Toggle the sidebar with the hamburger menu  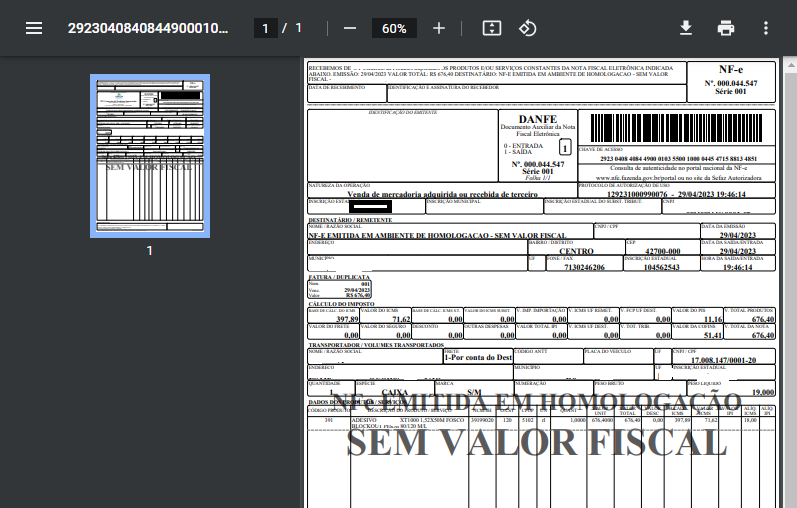pos(34,28)
